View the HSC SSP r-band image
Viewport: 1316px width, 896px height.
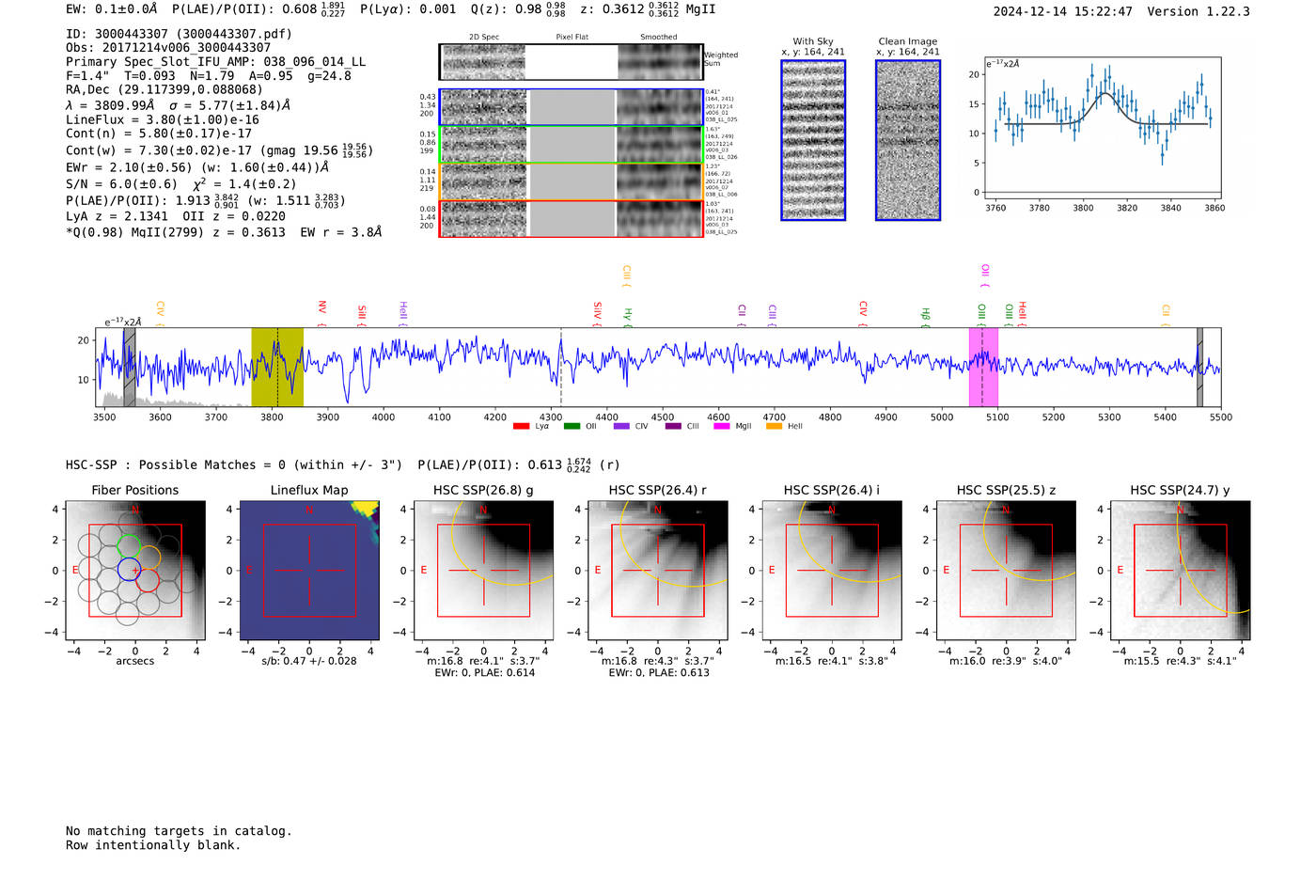[658, 570]
